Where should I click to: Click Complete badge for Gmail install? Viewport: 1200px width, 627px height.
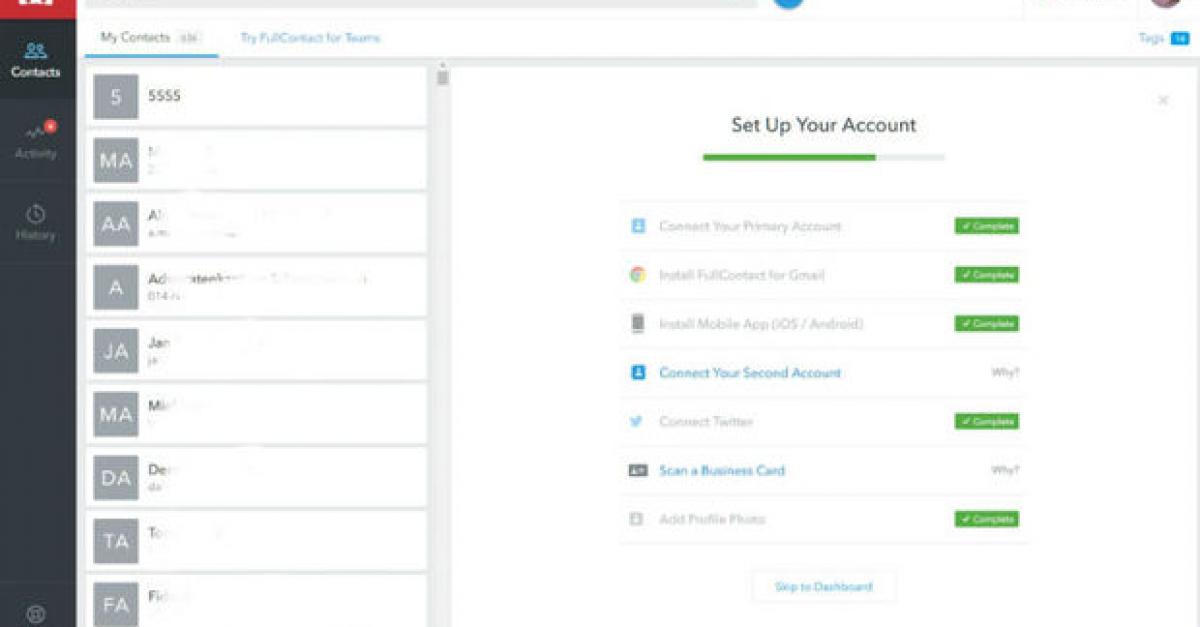point(986,275)
